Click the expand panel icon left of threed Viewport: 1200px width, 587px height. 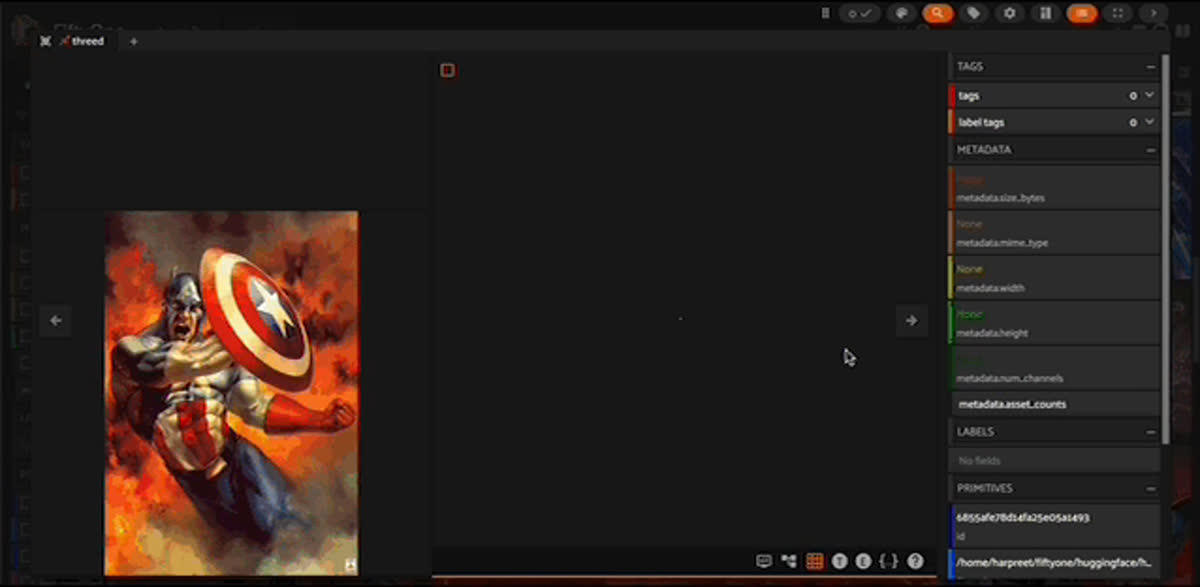click(x=45, y=41)
